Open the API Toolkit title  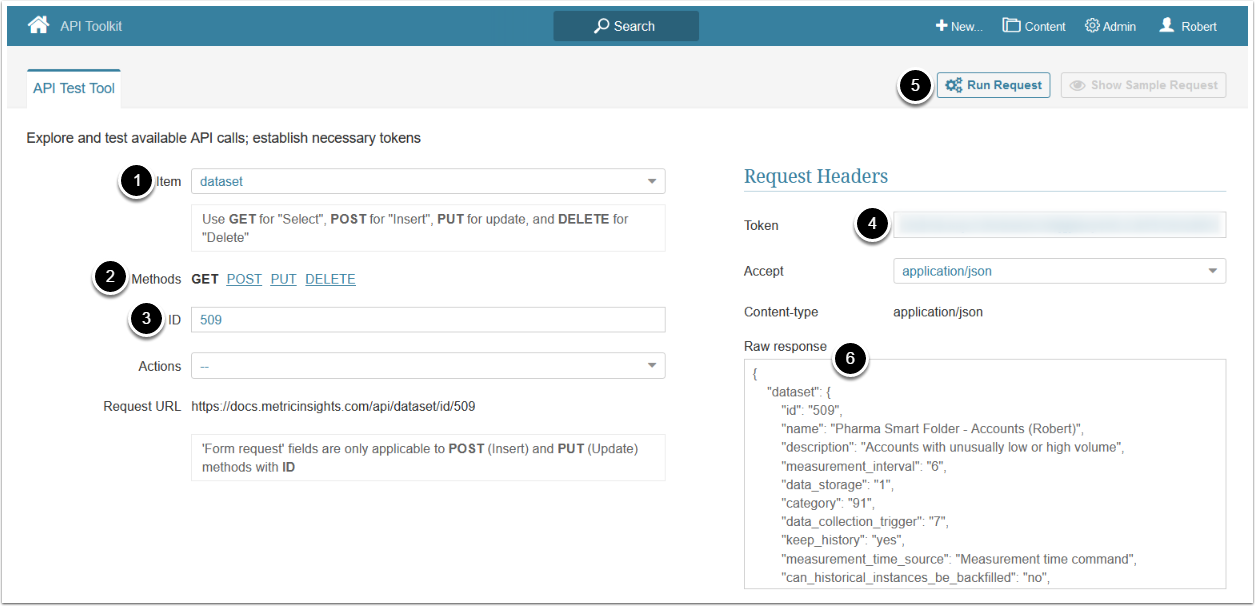click(x=91, y=26)
